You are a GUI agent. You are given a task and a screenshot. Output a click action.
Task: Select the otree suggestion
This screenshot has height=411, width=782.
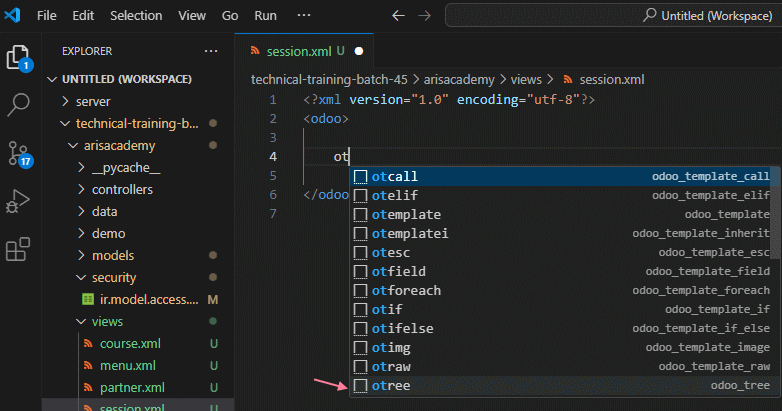(x=562, y=386)
